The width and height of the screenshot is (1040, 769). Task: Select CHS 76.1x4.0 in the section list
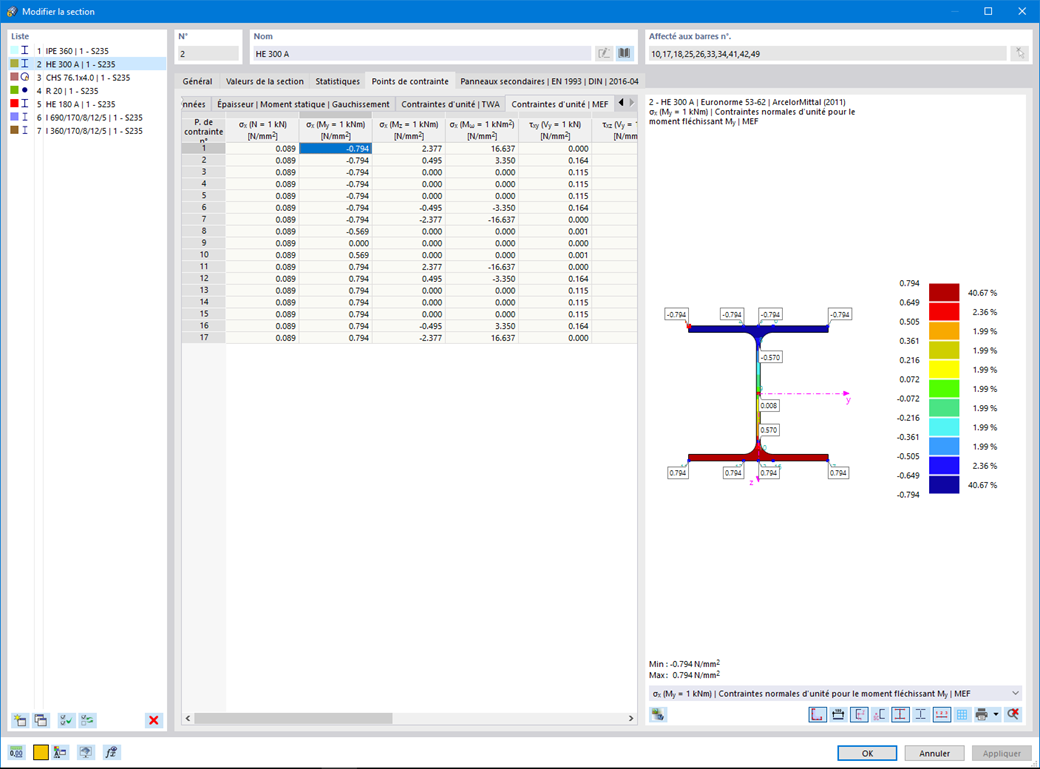point(87,78)
